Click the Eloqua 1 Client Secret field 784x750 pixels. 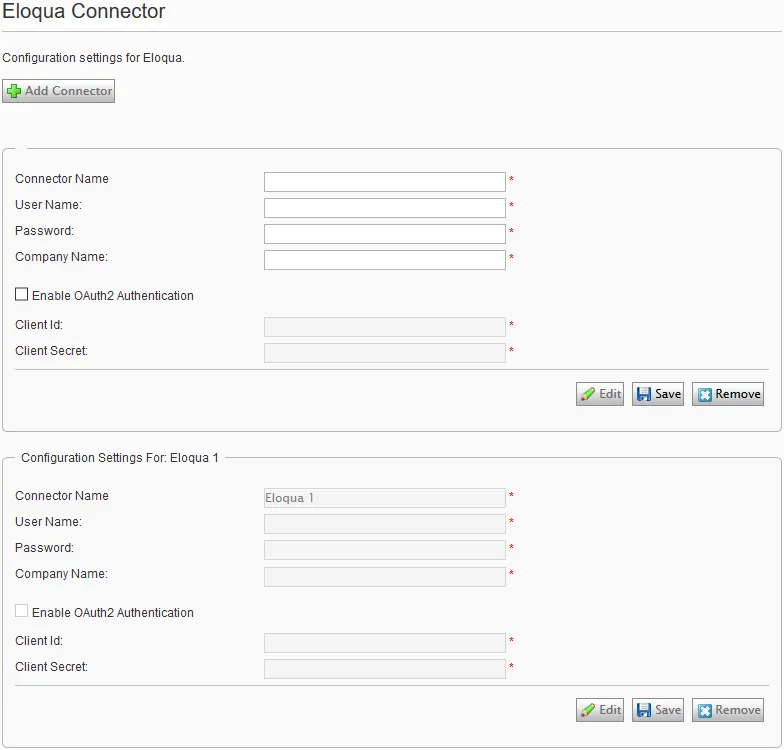tap(384, 669)
